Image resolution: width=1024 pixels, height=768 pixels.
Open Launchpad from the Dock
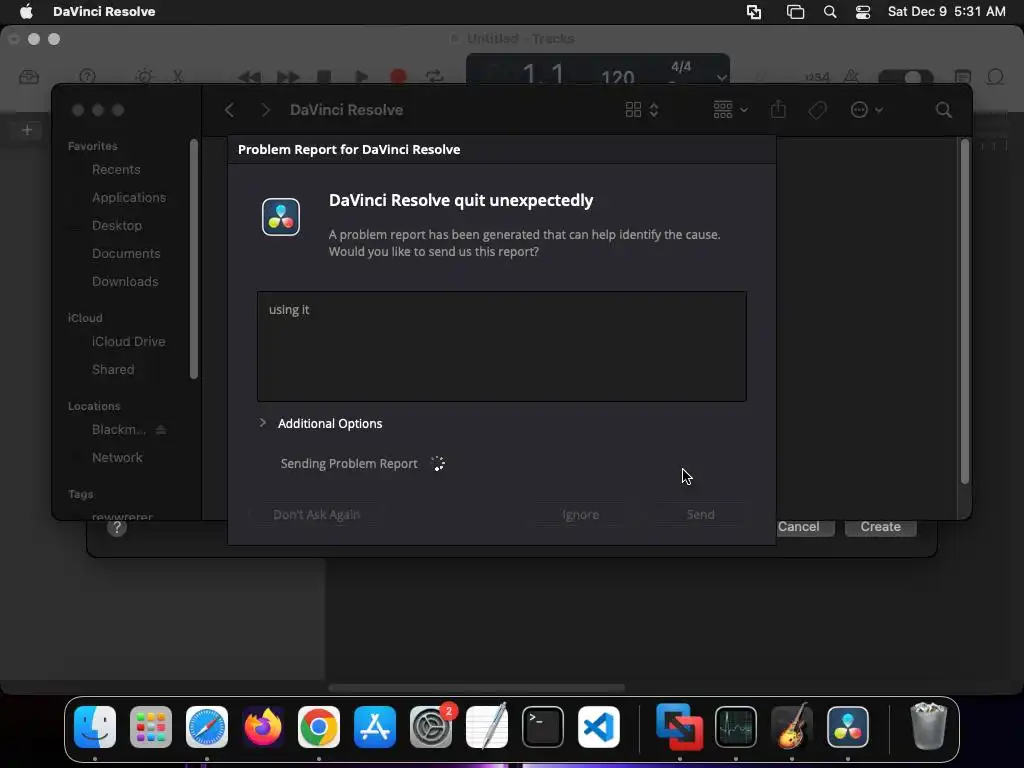[x=151, y=726]
